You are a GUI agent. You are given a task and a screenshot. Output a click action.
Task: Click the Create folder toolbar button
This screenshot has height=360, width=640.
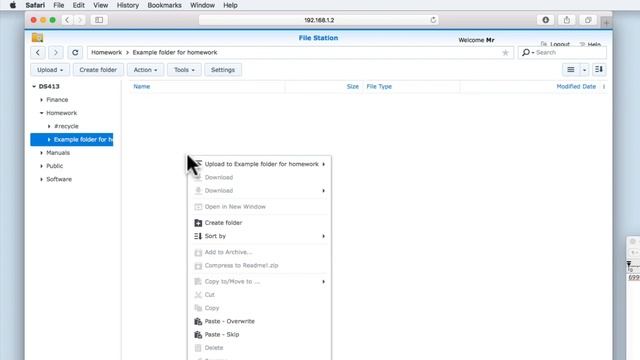tap(98, 70)
